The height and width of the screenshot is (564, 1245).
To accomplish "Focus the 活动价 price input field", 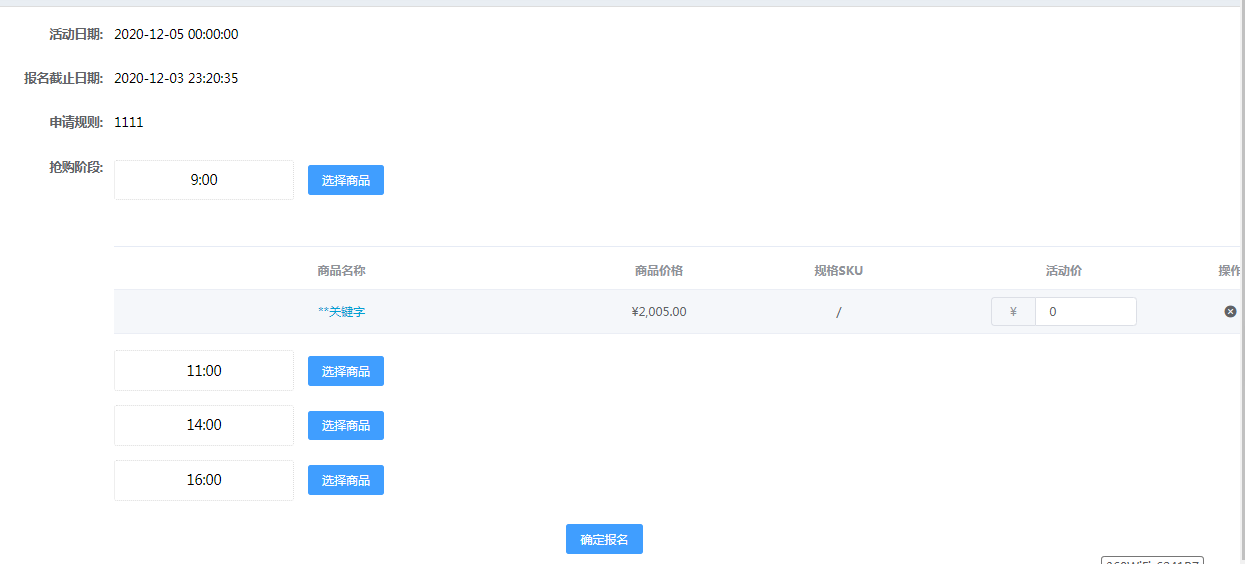I will (1085, 312).
